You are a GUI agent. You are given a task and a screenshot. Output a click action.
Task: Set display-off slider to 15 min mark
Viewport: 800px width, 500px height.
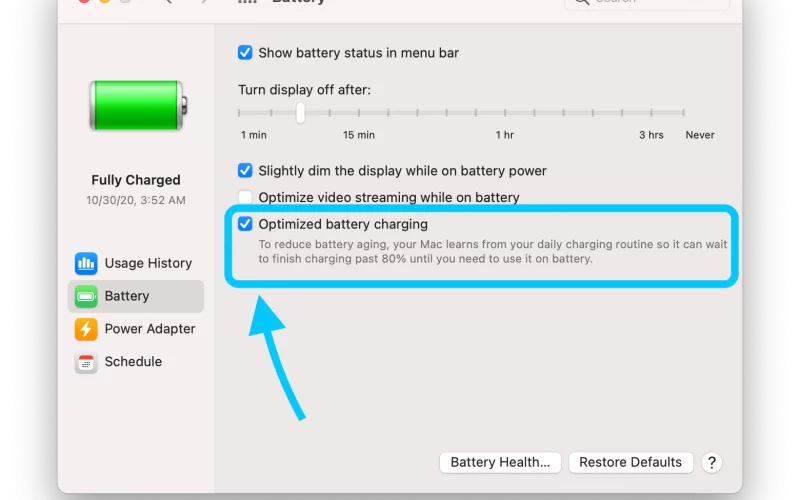pyautogui.click(x=359, y=113)
